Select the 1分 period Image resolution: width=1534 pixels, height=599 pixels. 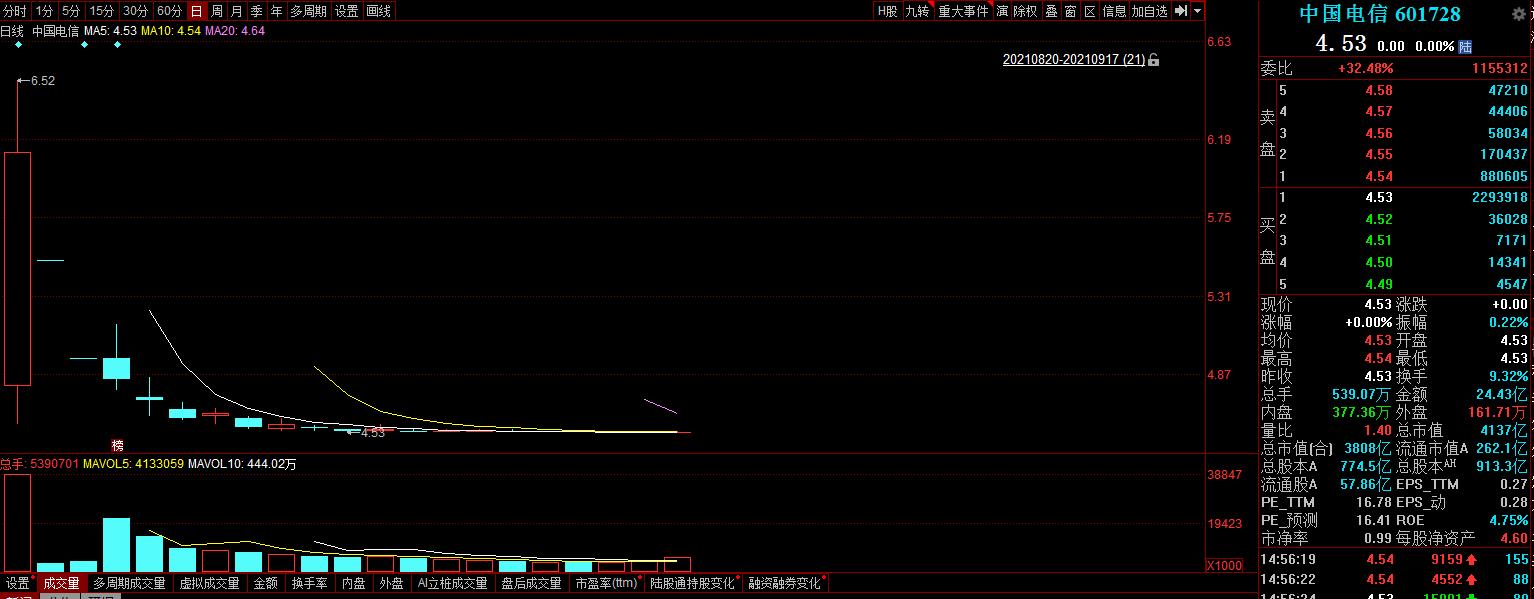pos(44,11)
